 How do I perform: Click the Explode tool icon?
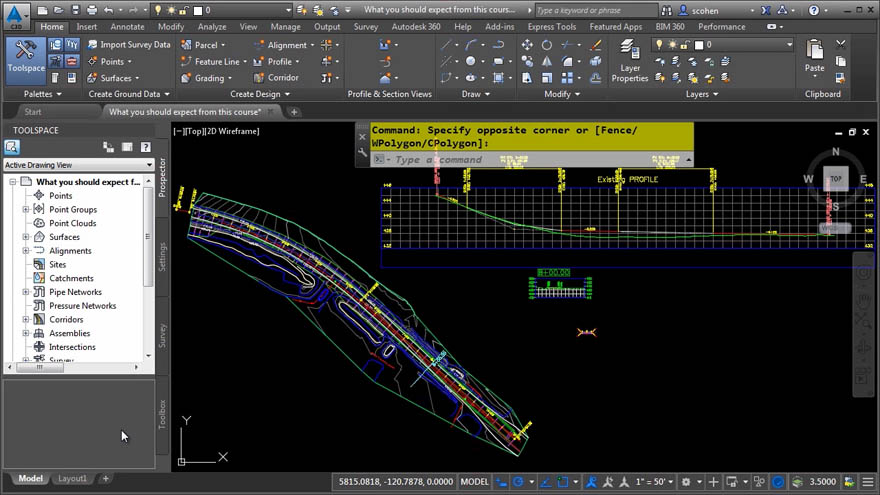[595, 62]
